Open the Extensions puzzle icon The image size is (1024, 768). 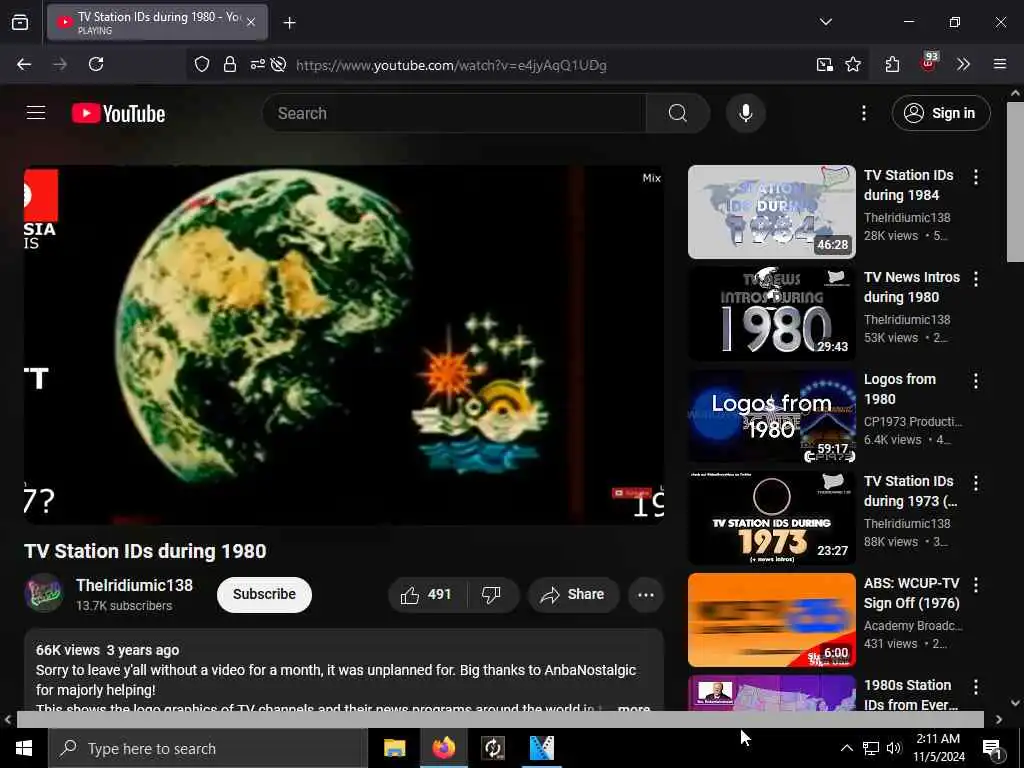(x=892, y=64)
